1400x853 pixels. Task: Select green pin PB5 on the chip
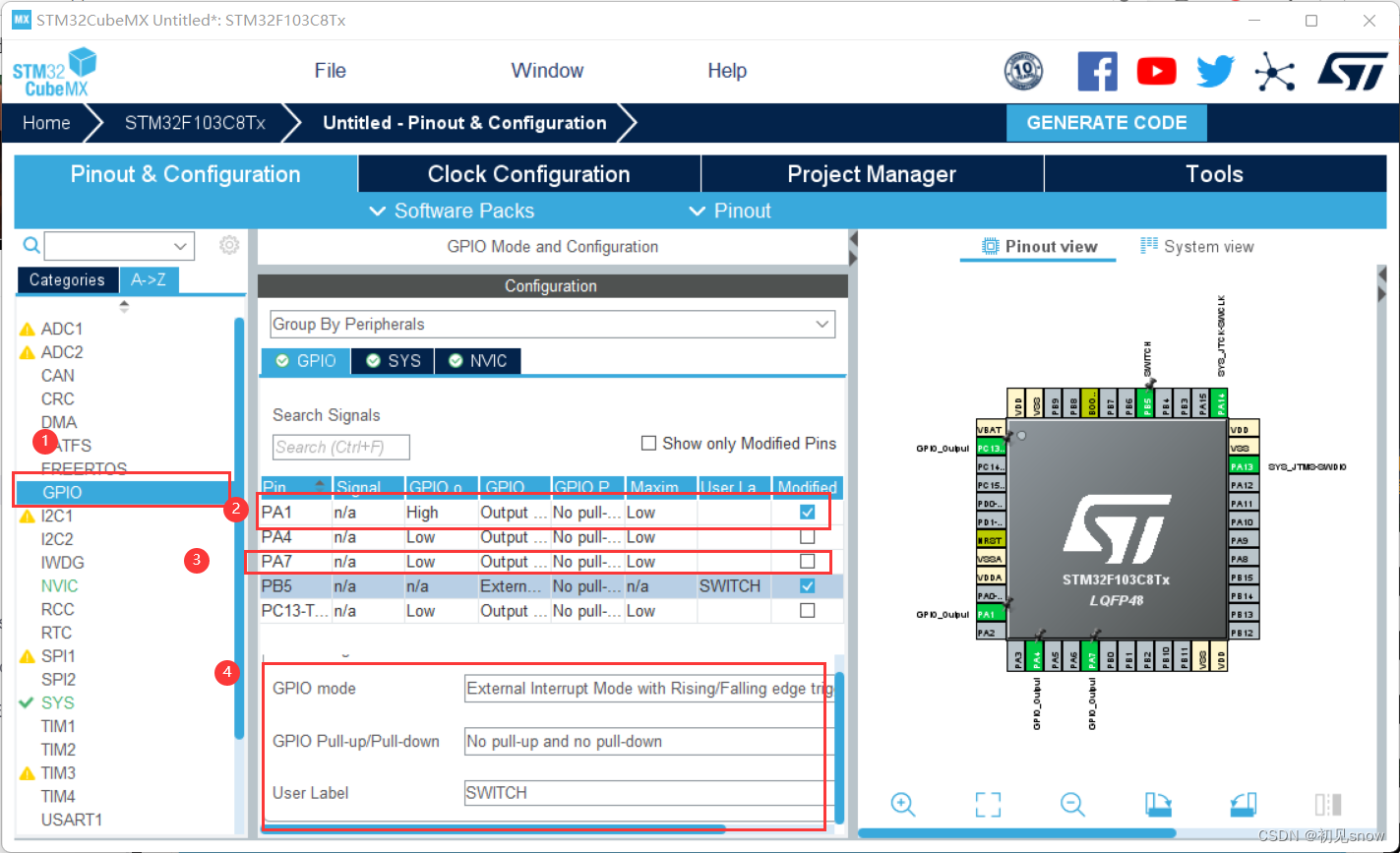[x=1146, y=401]
